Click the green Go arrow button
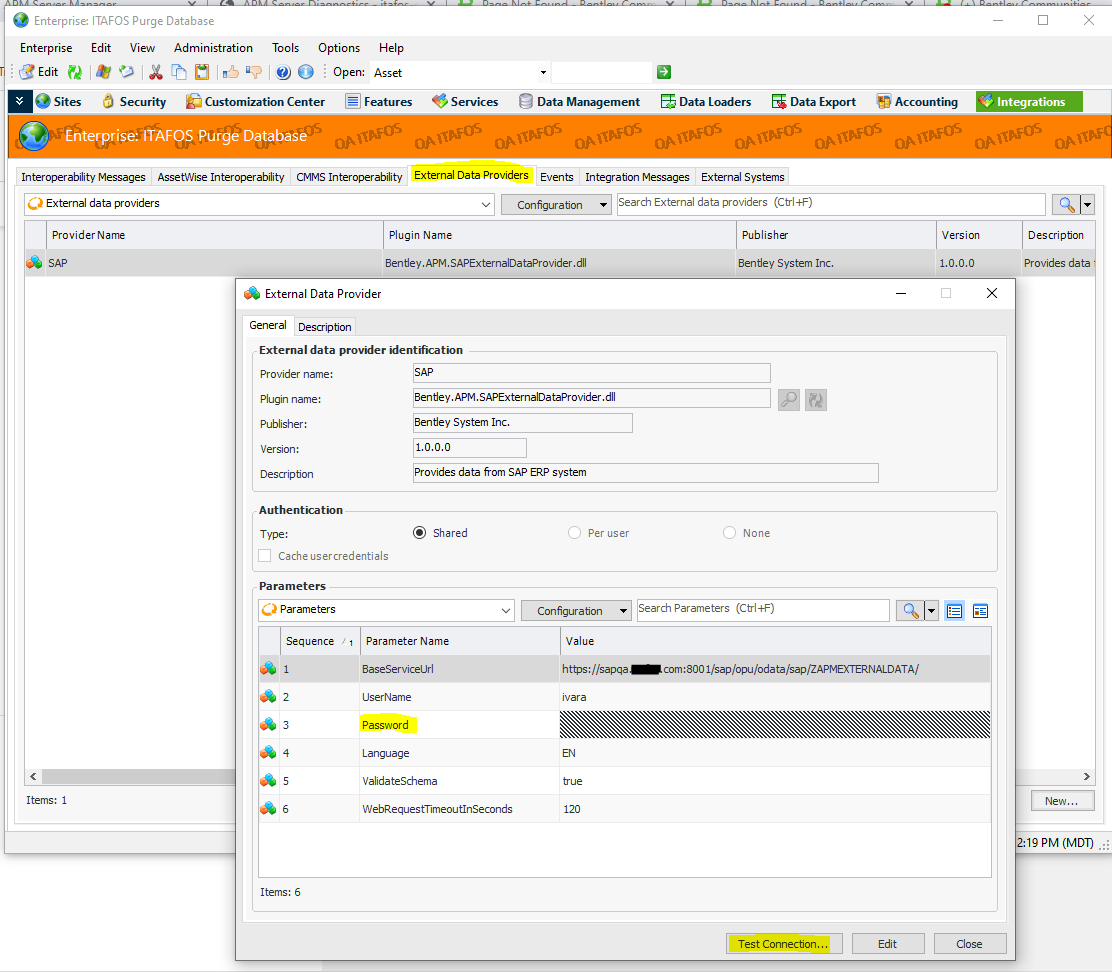The width and height of the screenshot is (1112, 972). [x=664, y=72]
